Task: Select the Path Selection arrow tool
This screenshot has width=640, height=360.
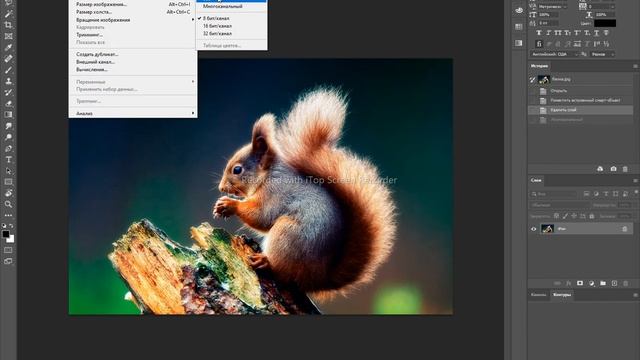Action: point(8,171)
